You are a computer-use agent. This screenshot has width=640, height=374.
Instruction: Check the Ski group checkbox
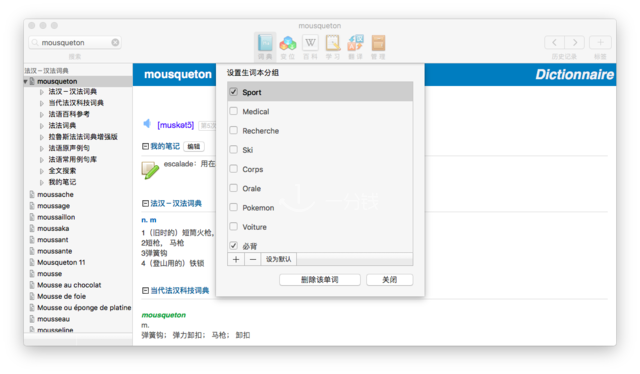click(x=233, y=149)
